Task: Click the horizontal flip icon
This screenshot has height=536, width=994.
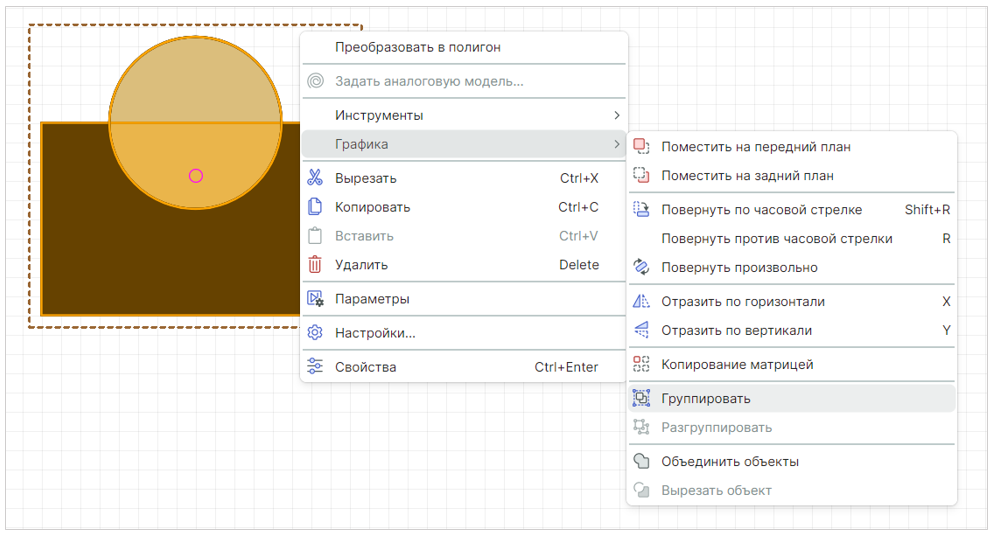Action: coord(642,302)
